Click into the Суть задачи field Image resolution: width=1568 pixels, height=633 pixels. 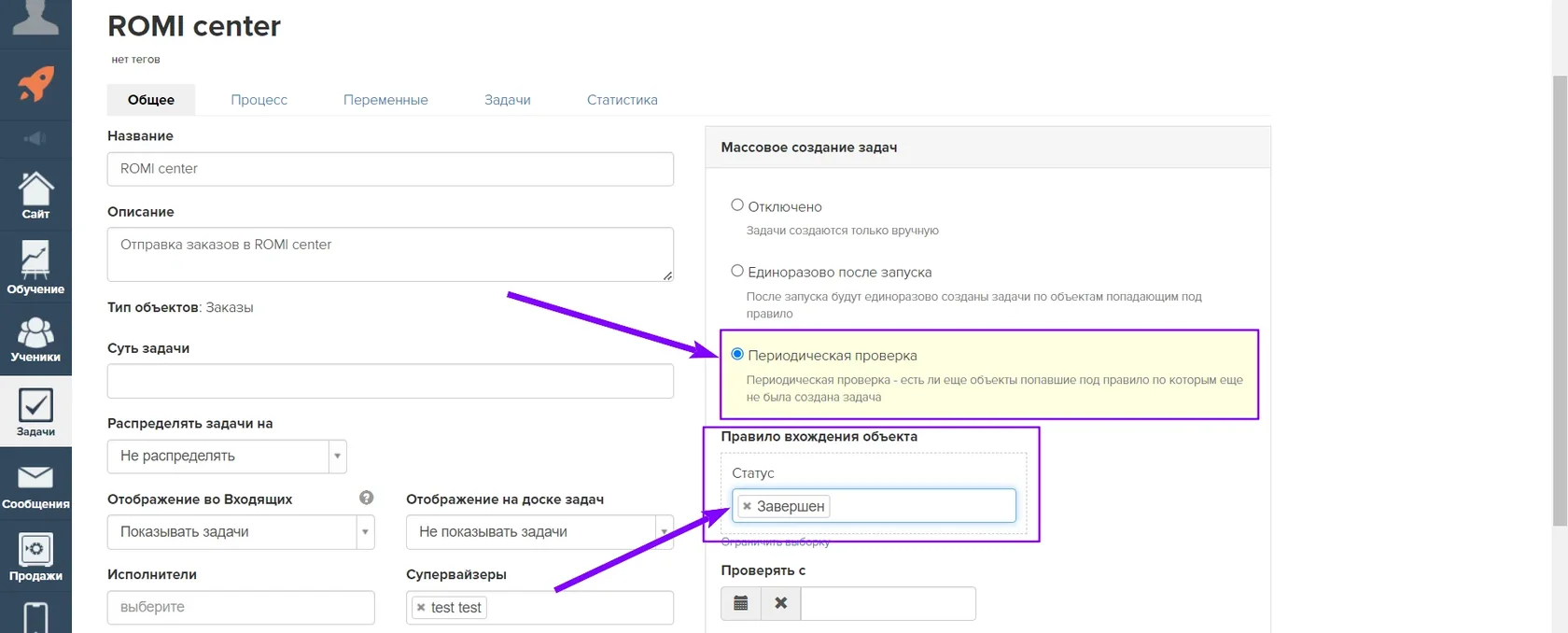(390, 381)
